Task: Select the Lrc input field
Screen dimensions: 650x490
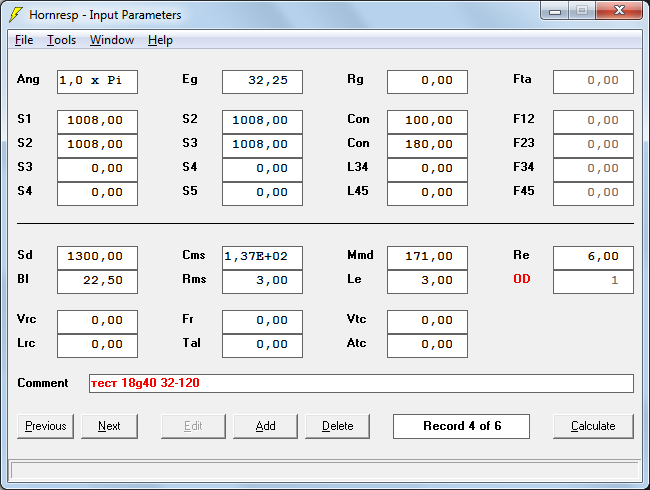Action: (97, 346)
